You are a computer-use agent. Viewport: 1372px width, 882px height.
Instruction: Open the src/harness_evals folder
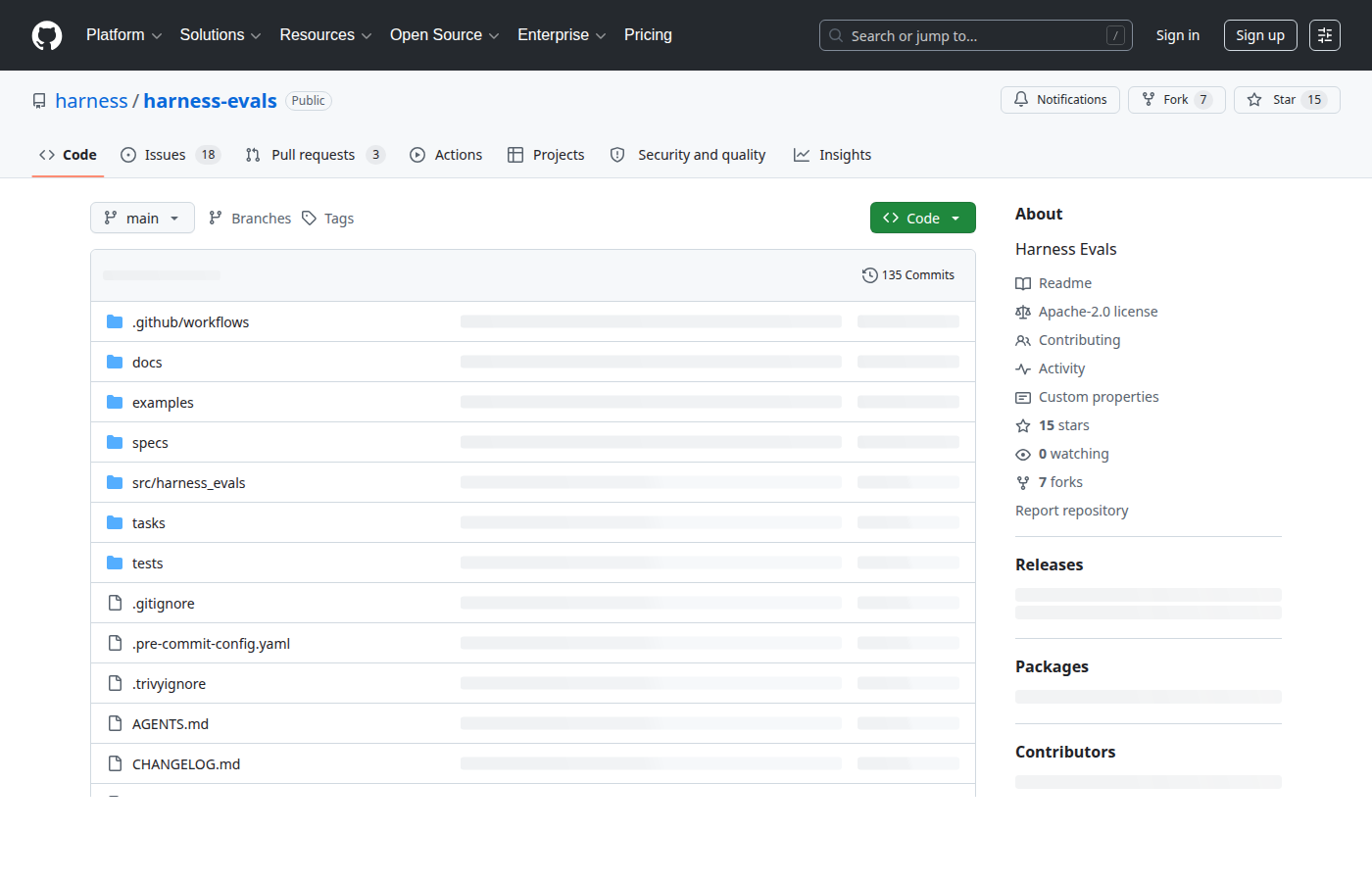(x=189, y=483)
